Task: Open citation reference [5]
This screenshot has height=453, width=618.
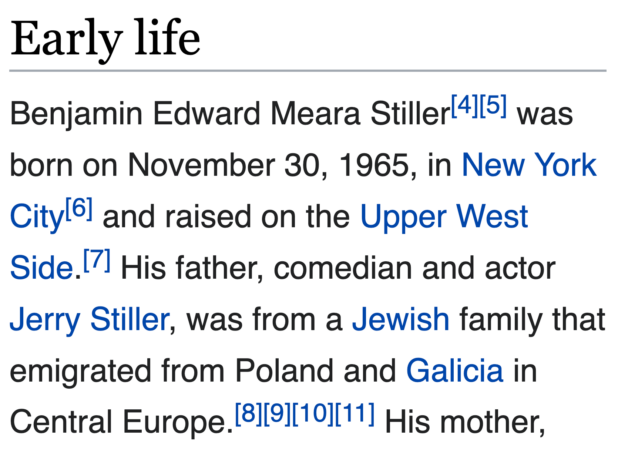Action: 493,105
